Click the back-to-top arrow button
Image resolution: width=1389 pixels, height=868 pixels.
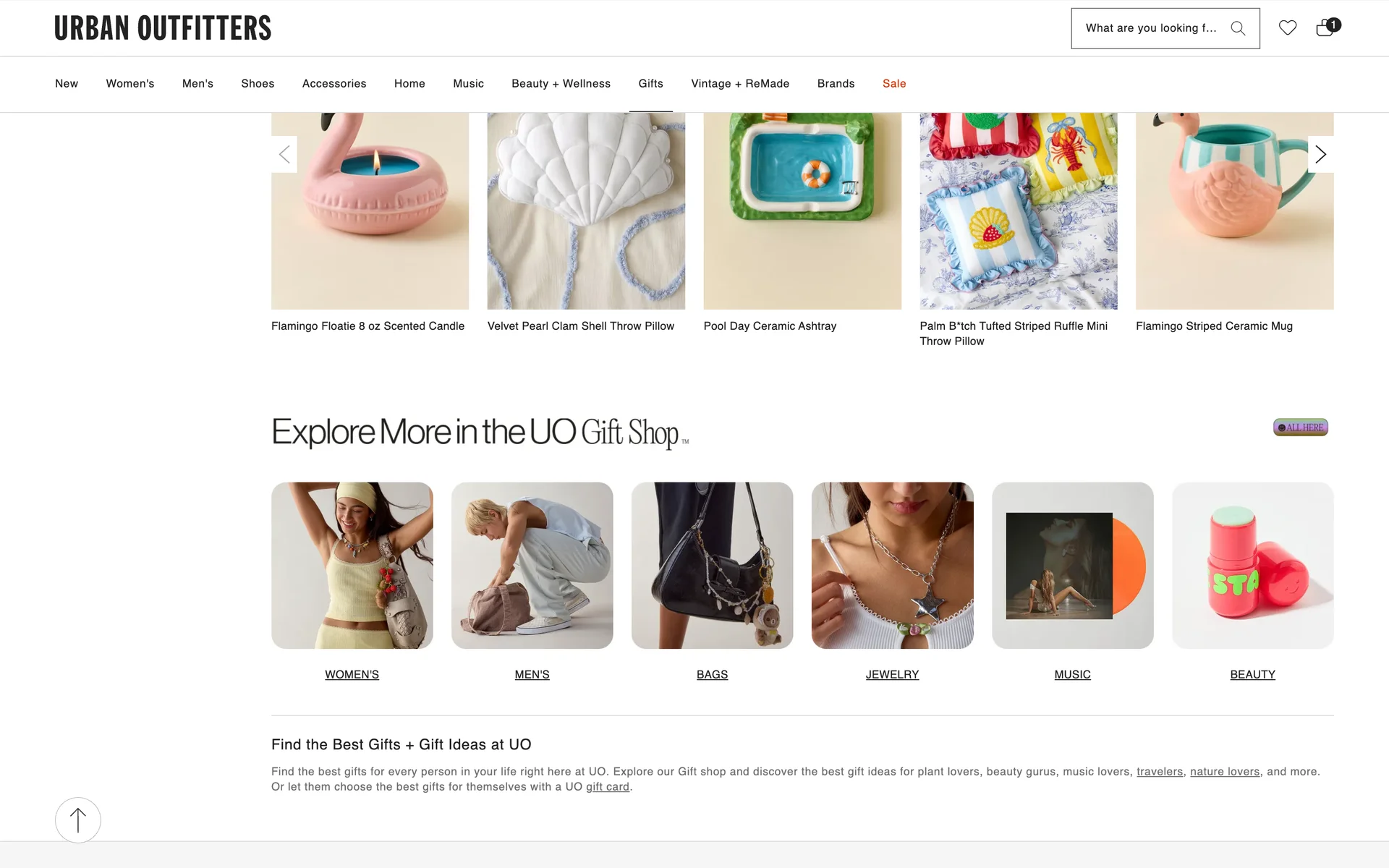coord(78,820)
